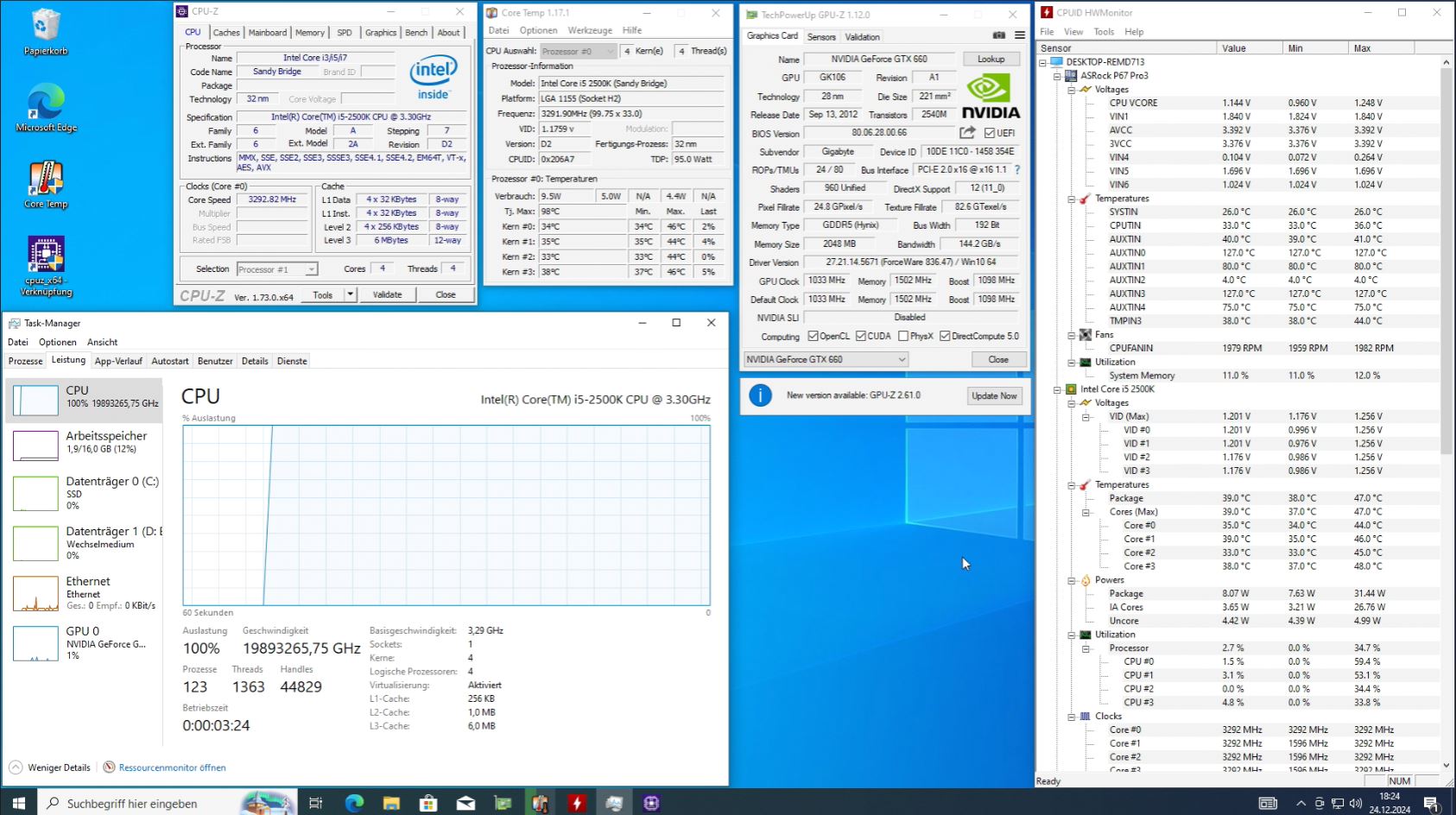The height and width of the screenshot is (815, 1456).
Task: Click the taskbar clock and date
Action: (1390, 803)
